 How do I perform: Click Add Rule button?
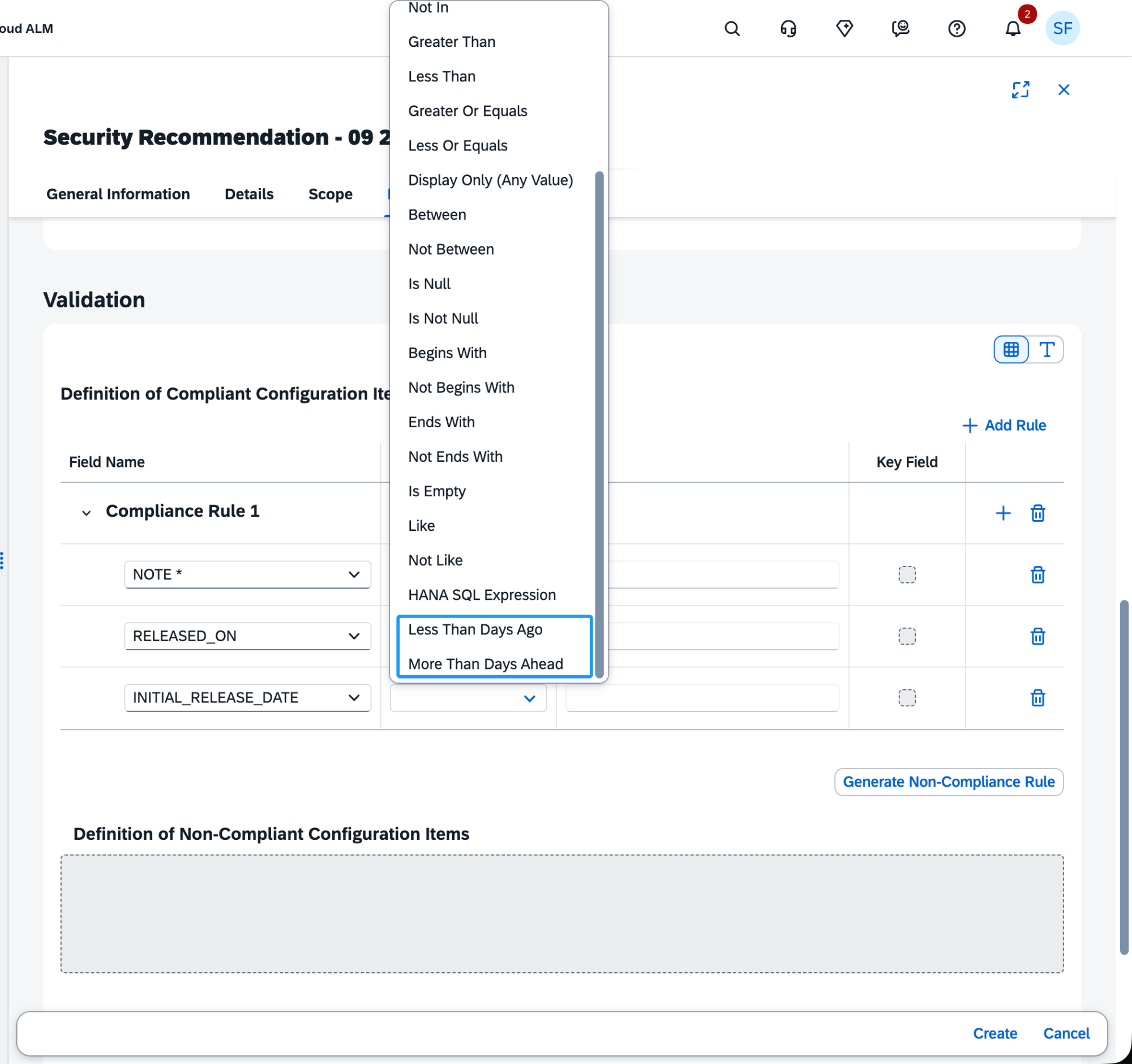(x=1004, y=426)
